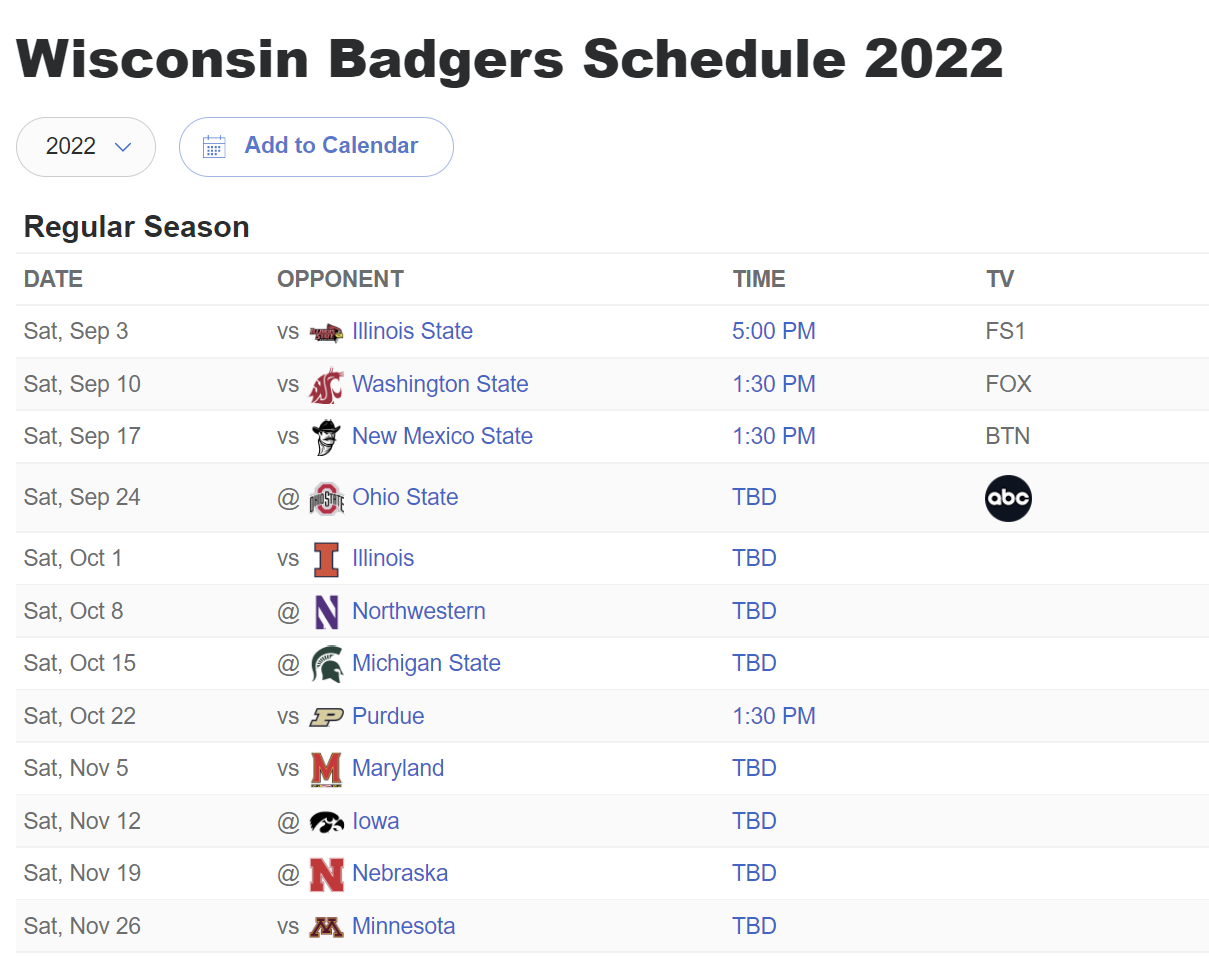Image resolution: width=1209 pixels, height=969 pixels.
Task: Open the Maryland team link
Action: pos(398,768)
